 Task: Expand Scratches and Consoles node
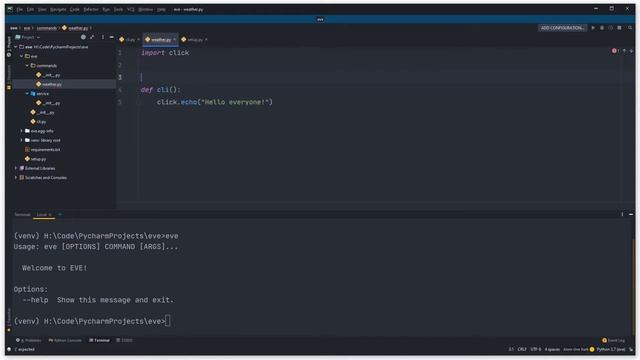[16, 178]
